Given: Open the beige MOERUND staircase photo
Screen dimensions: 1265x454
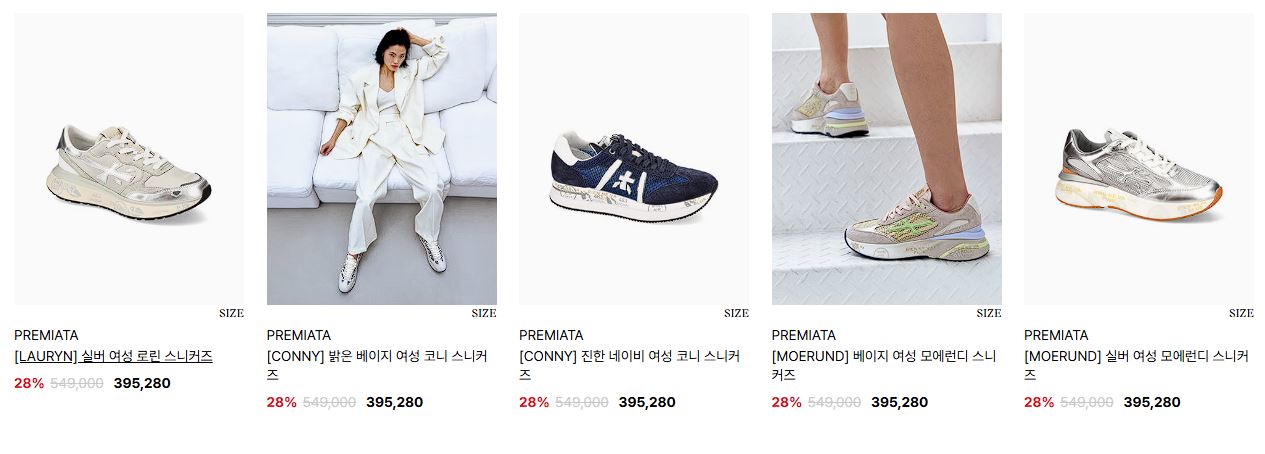Looking at the screenshot, I should tap(887, 159).
